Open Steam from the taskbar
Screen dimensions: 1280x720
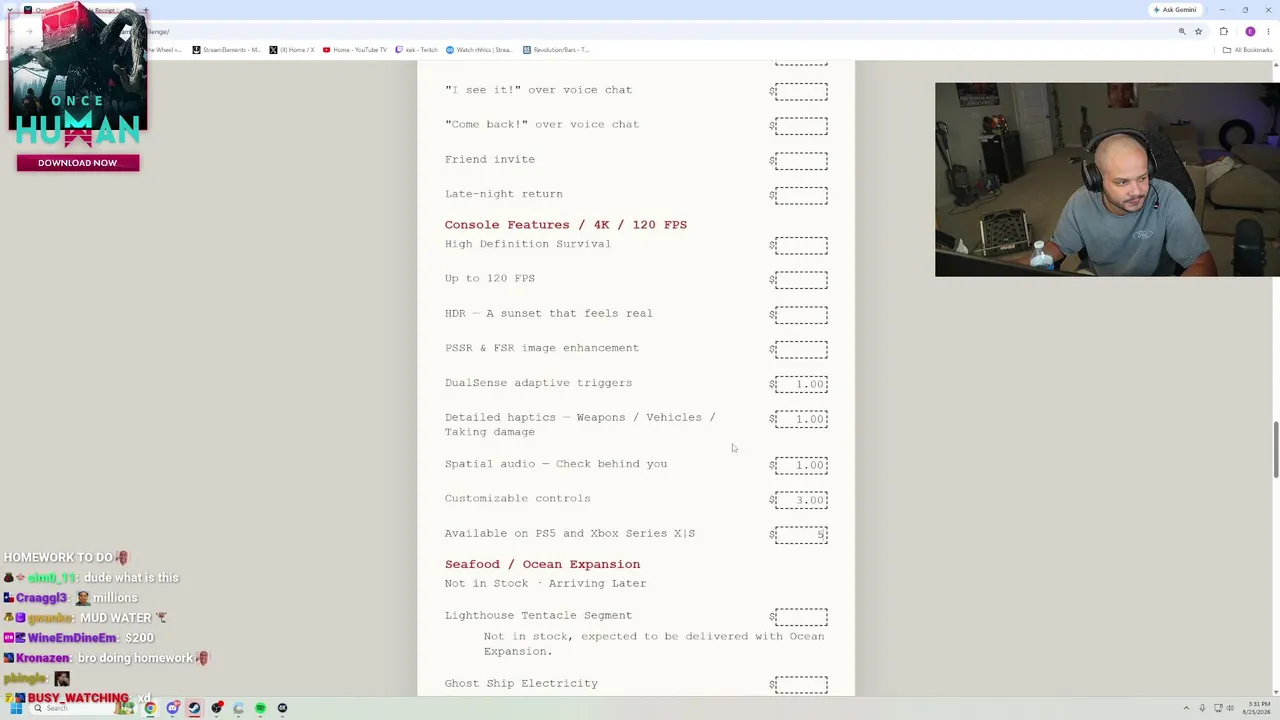pos(194,708)
